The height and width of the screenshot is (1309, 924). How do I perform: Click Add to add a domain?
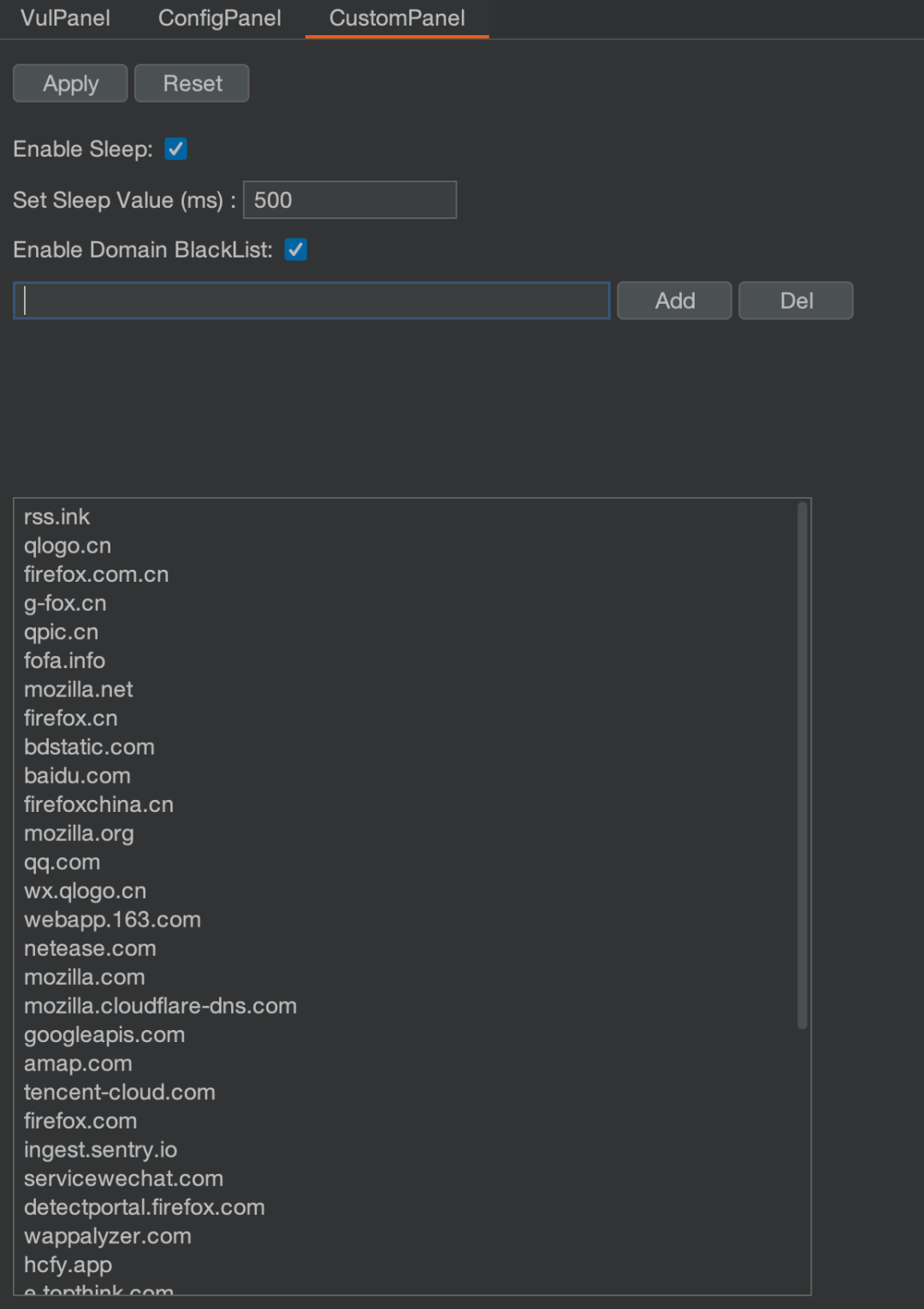674,300
